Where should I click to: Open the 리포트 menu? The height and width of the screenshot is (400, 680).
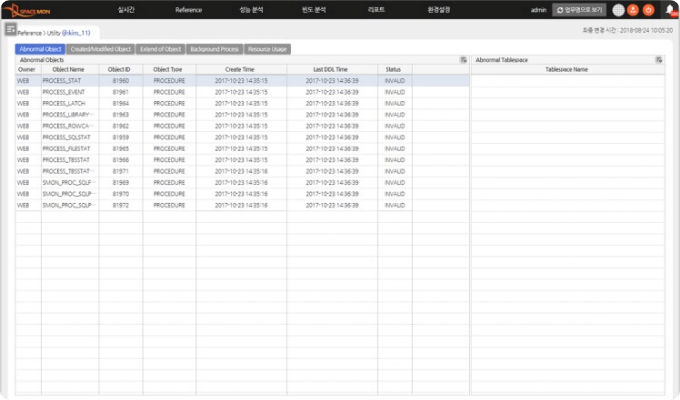point(377,9)
